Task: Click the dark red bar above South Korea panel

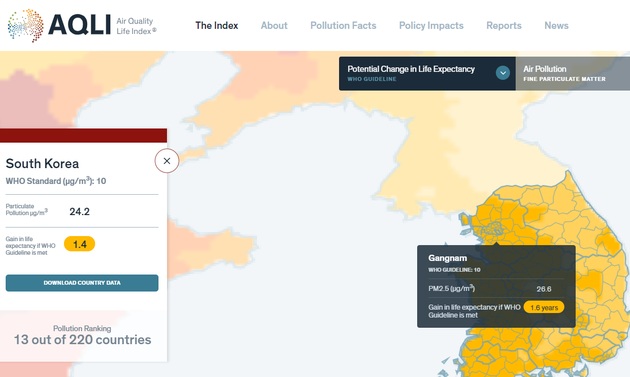Action: (83, 135)
